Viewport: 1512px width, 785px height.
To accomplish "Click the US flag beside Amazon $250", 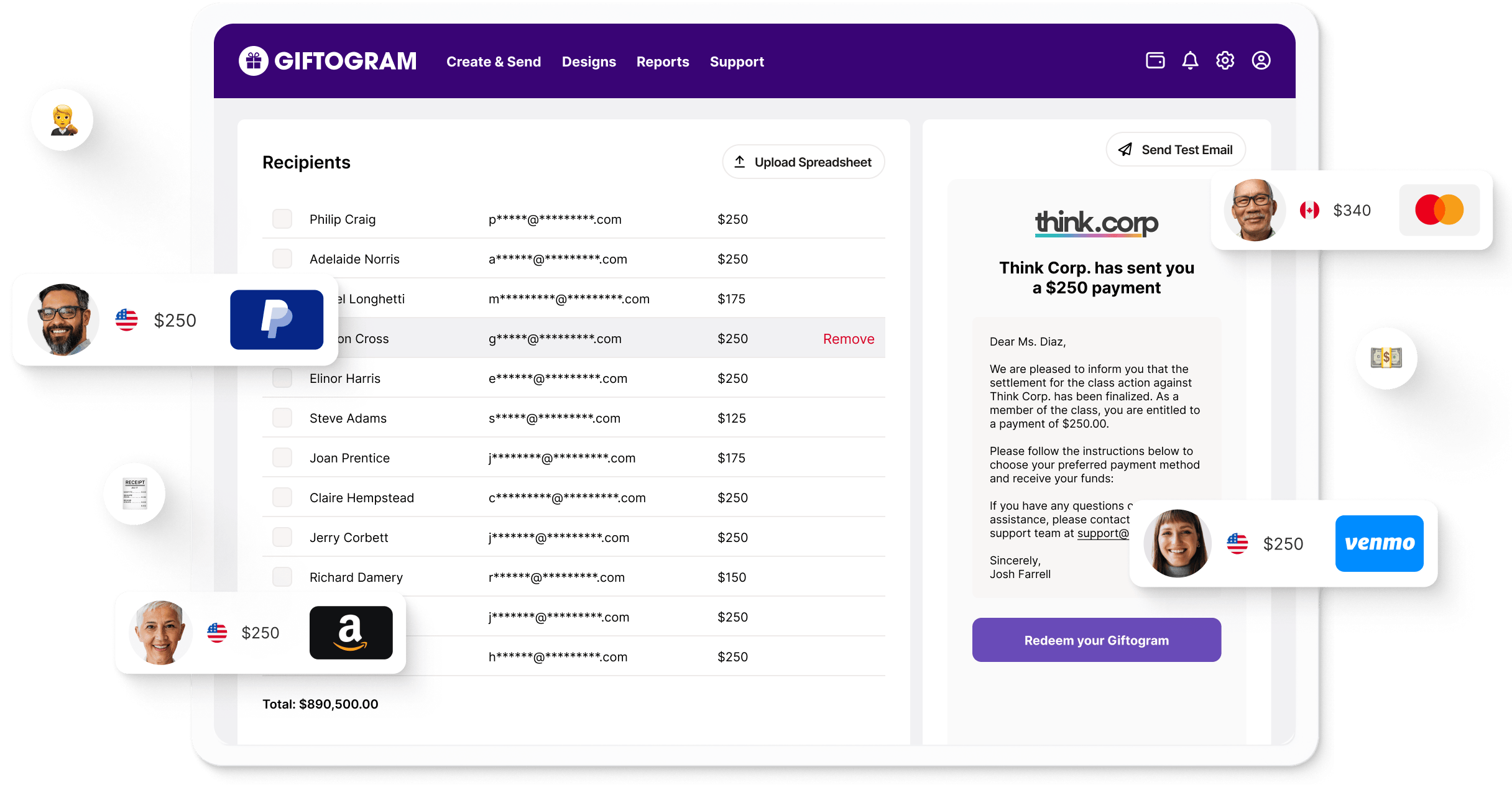I will 217,632.
